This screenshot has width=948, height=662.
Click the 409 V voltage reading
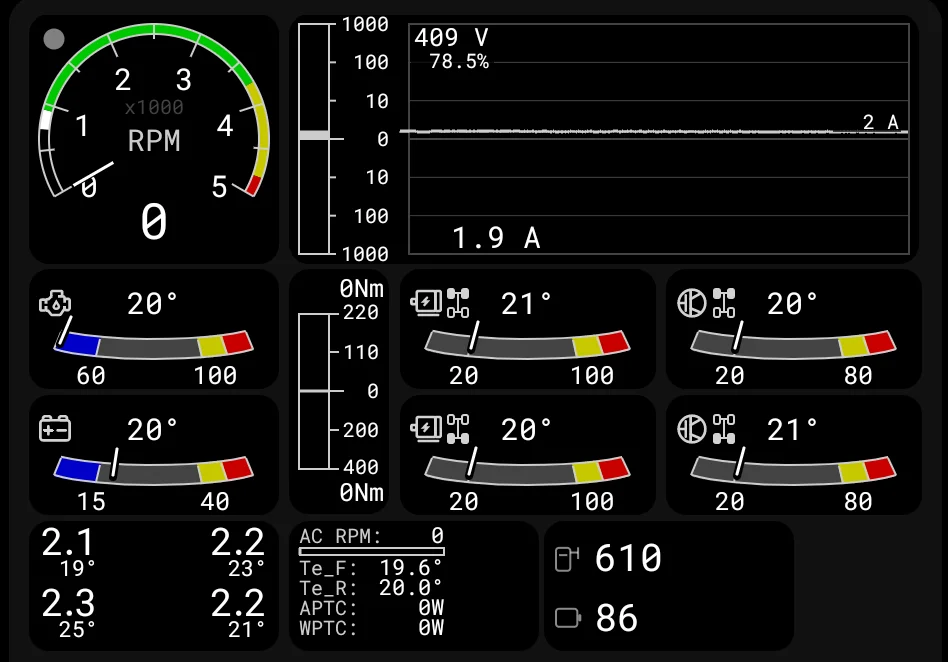(451, 38)
